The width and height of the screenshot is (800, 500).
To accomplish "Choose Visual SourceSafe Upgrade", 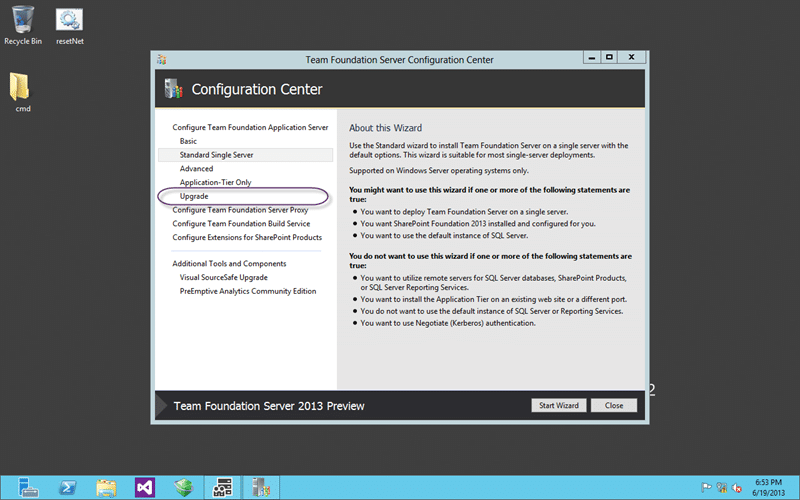I will tap(223, 278).
